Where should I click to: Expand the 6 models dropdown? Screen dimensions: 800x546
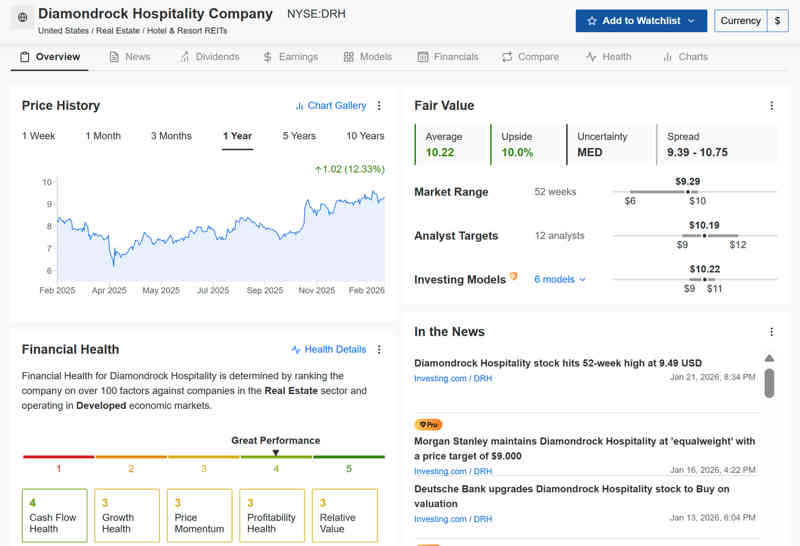pyautogui.click(x=560, y=280)
